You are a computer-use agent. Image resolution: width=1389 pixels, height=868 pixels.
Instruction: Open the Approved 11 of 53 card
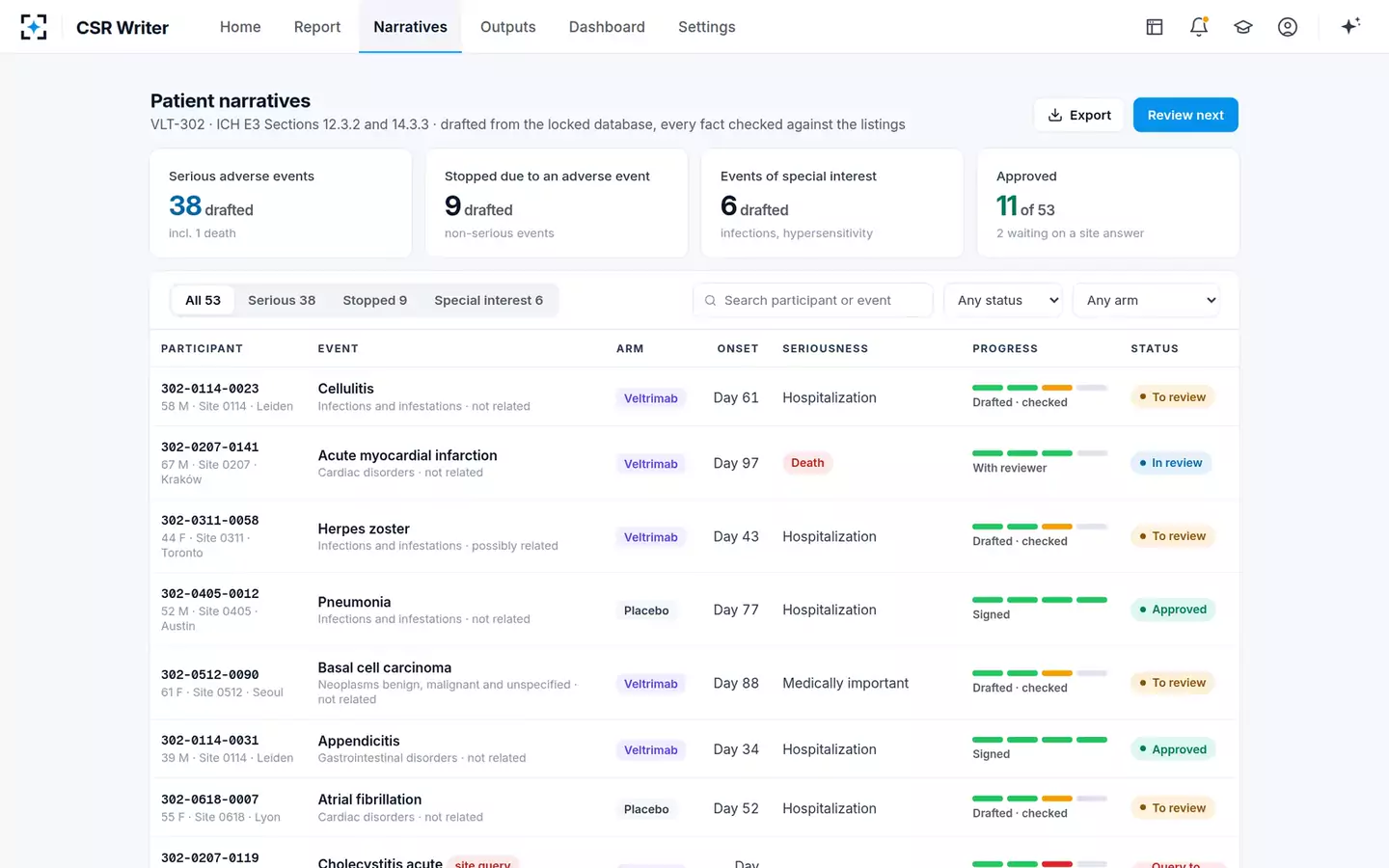[x=1108, y=203]
